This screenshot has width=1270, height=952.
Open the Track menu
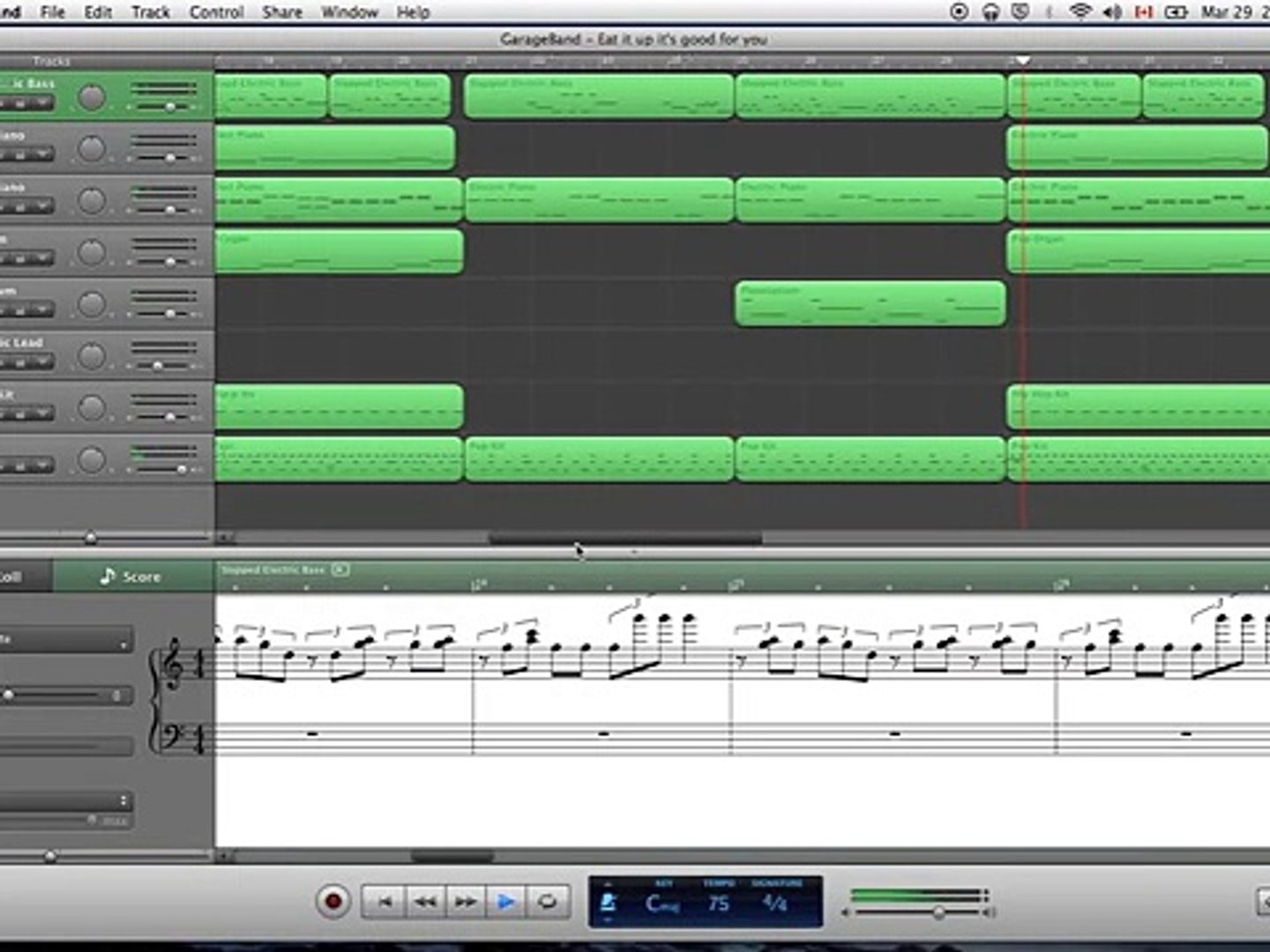[151, 12]
